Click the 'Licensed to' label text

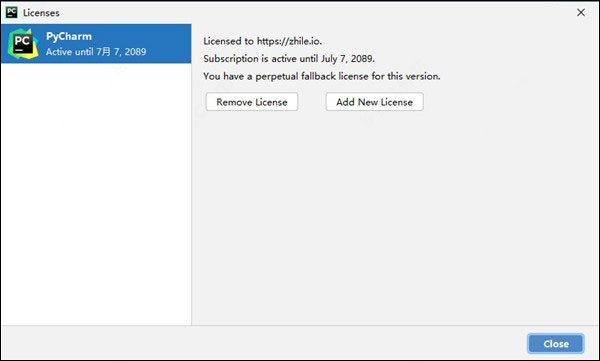228,41
